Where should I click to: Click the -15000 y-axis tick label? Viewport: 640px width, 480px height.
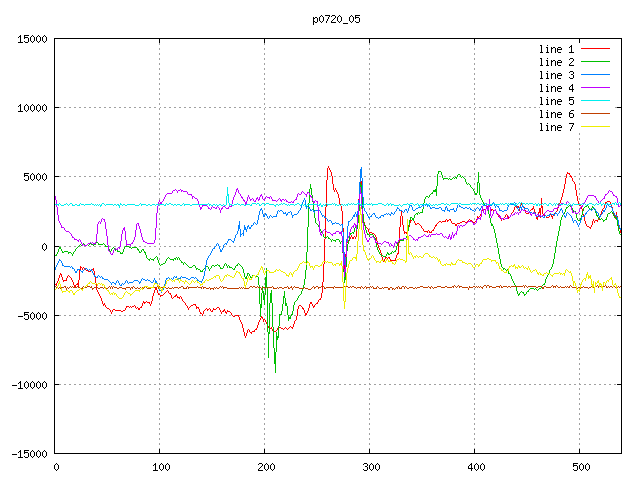(29, 454)
